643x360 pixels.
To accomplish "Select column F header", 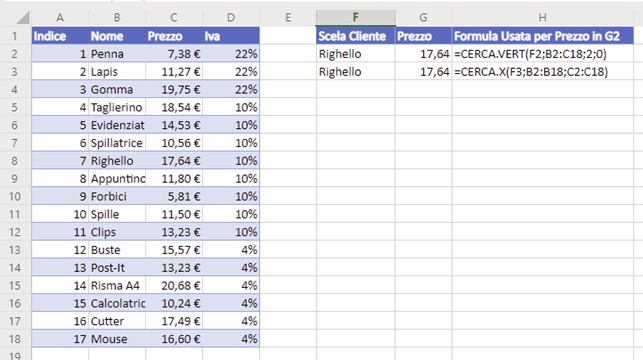I will pos(356,17).
